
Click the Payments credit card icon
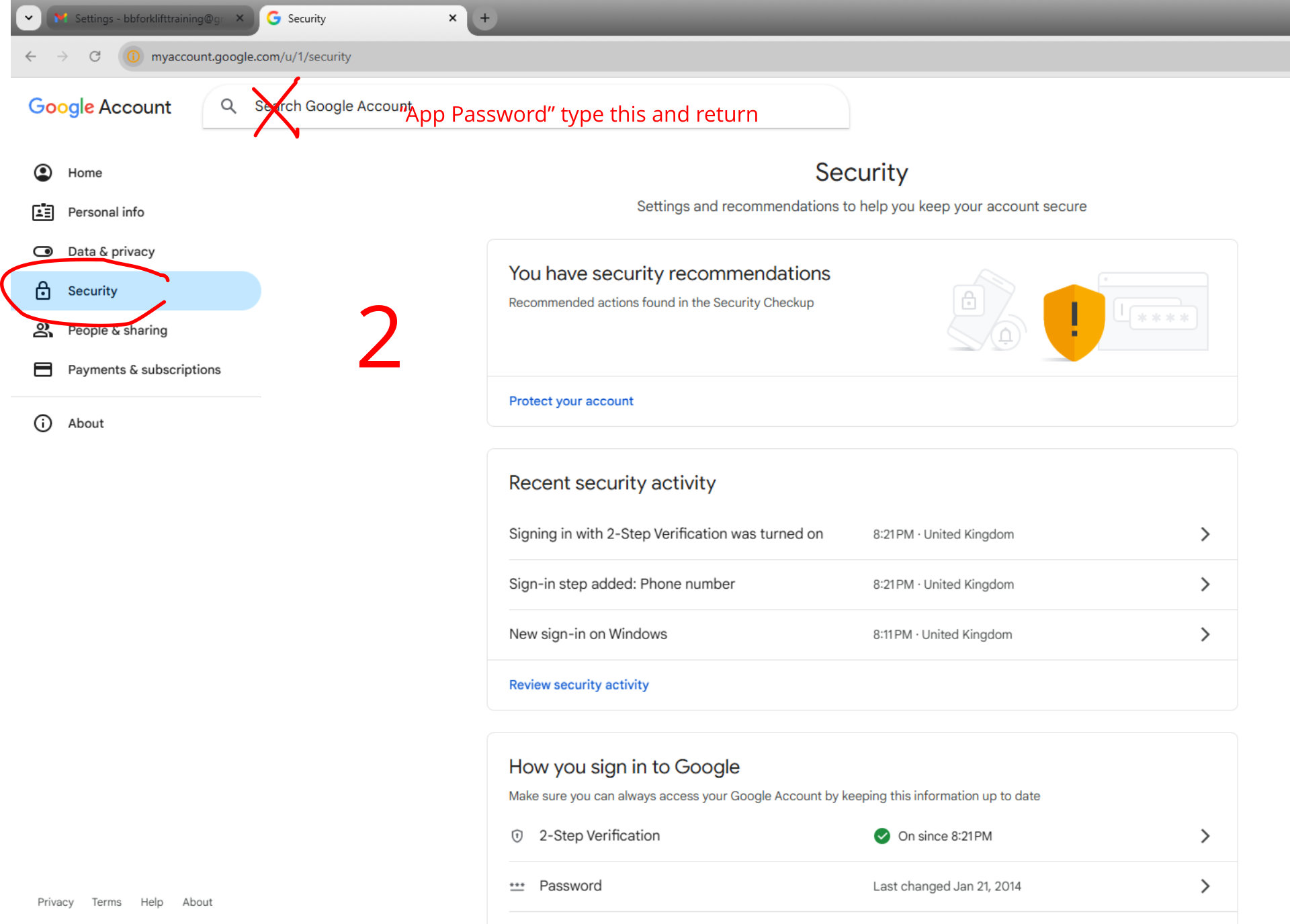pyautogui.click(x=43, y=370)
